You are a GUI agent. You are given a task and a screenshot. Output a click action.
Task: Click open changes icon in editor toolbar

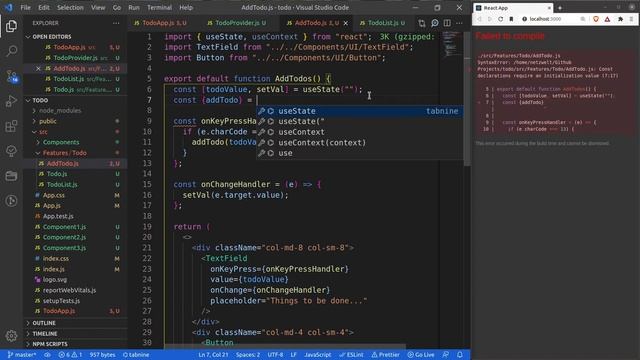pos(422,23)
